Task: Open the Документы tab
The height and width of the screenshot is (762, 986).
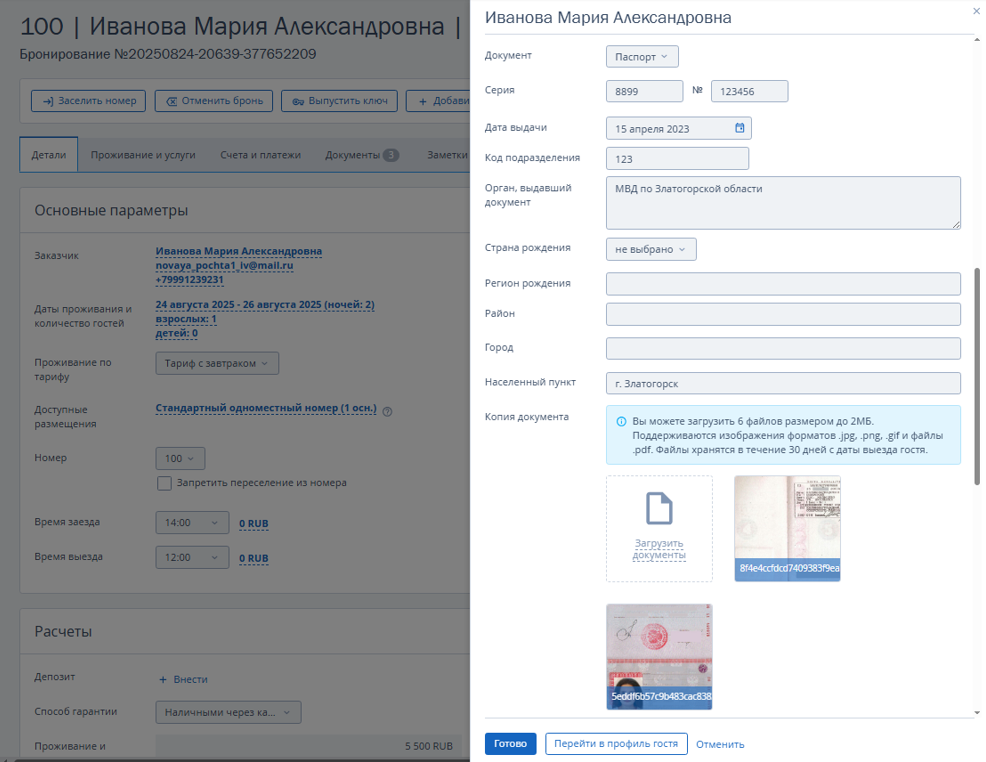Action: [x=362, y=155]
